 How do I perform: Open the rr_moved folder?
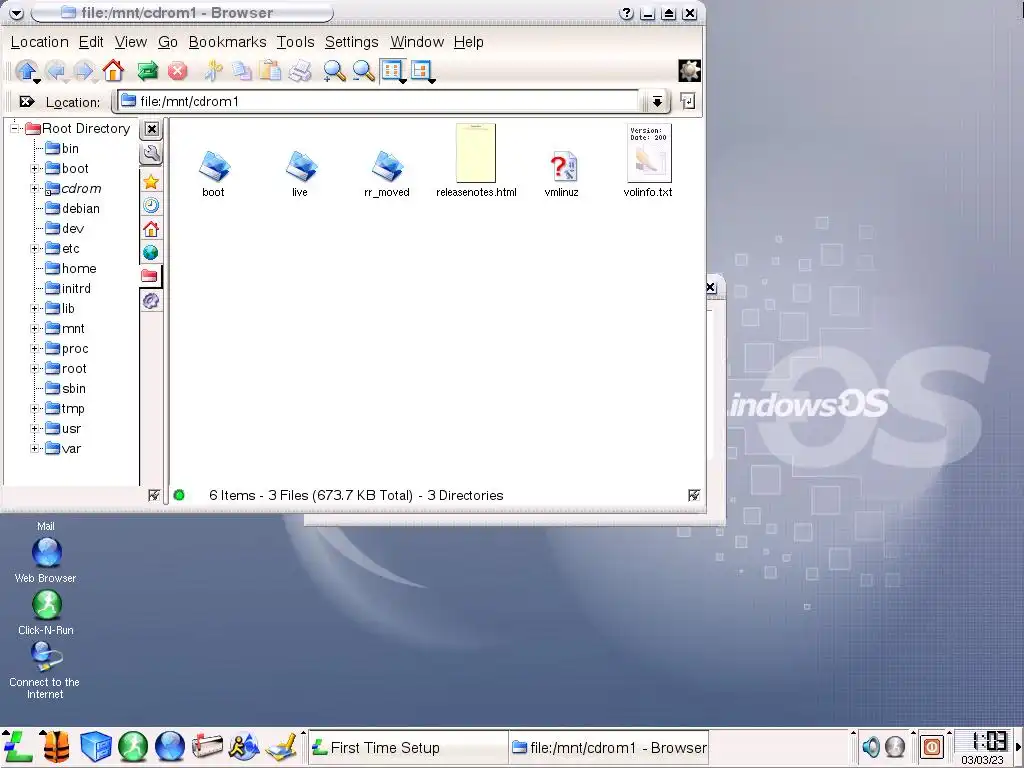click(x=387, y=174)
